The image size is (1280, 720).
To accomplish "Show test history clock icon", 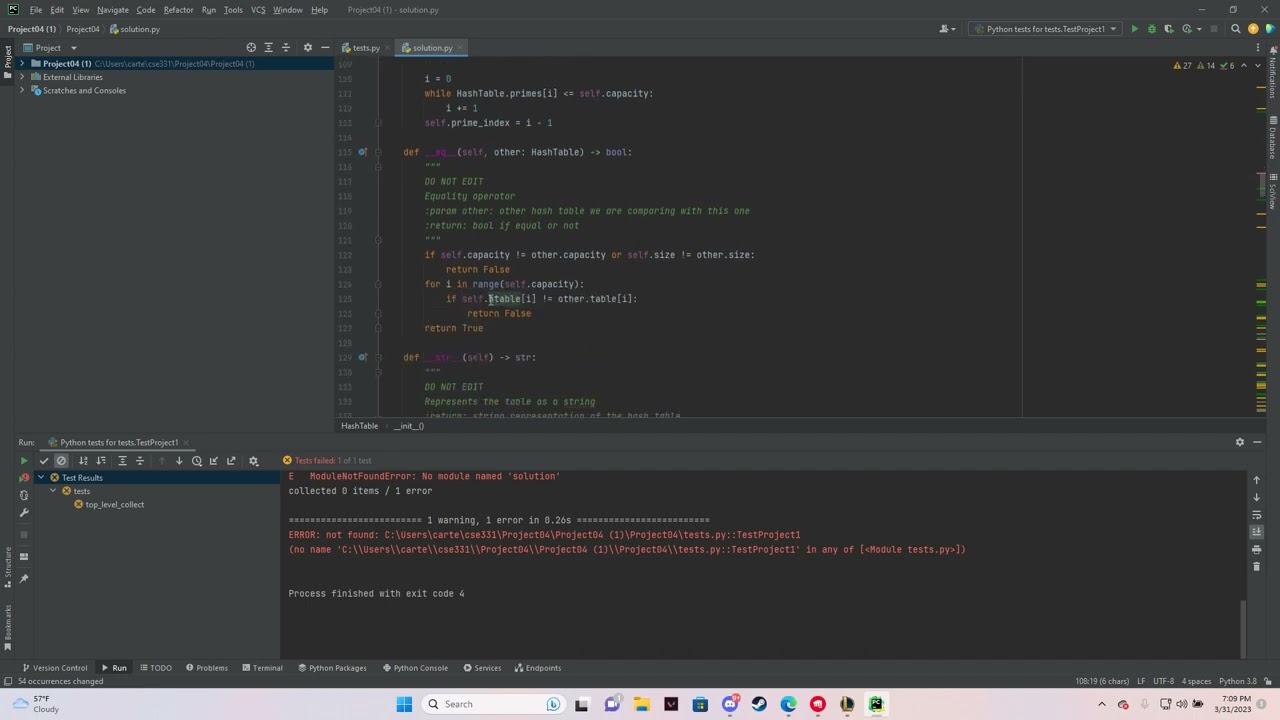I will [x=196, y=461].
